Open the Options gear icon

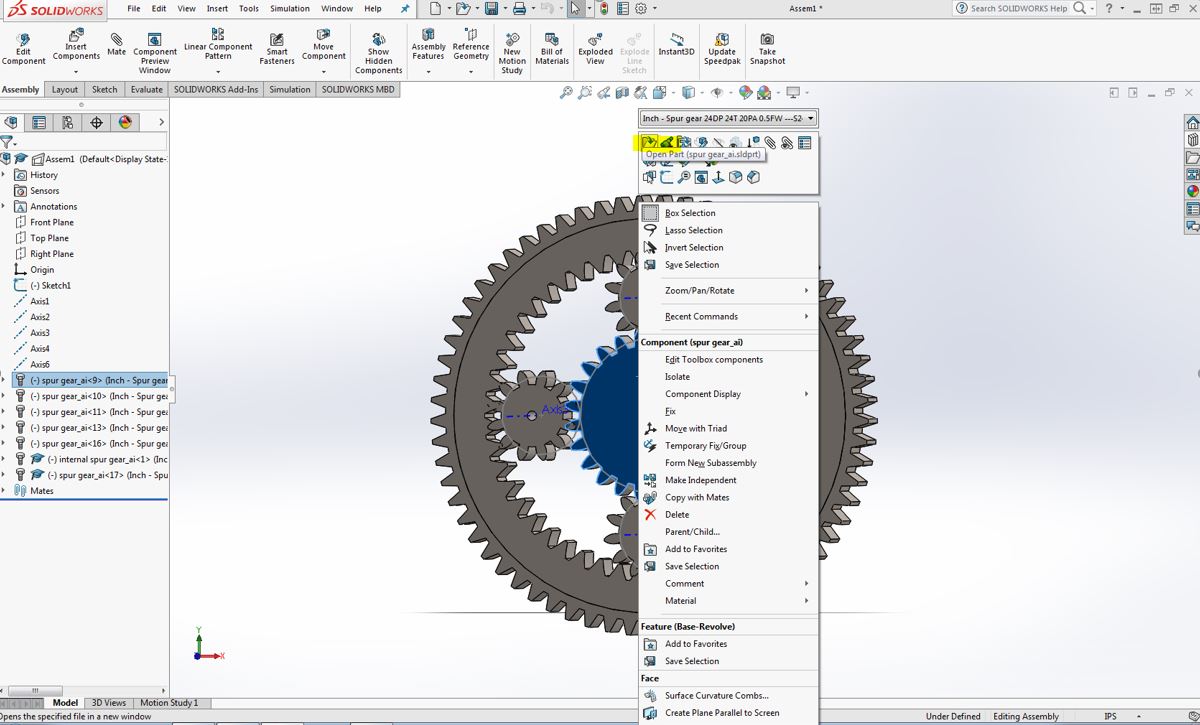[x=641, y=8]
